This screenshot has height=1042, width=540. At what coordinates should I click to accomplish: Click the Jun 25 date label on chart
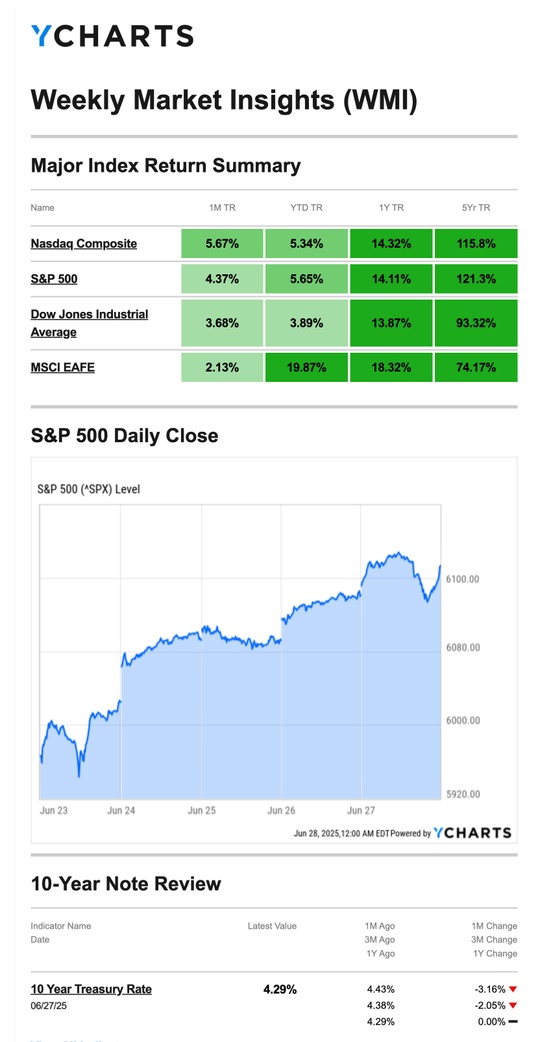point(201,811)
